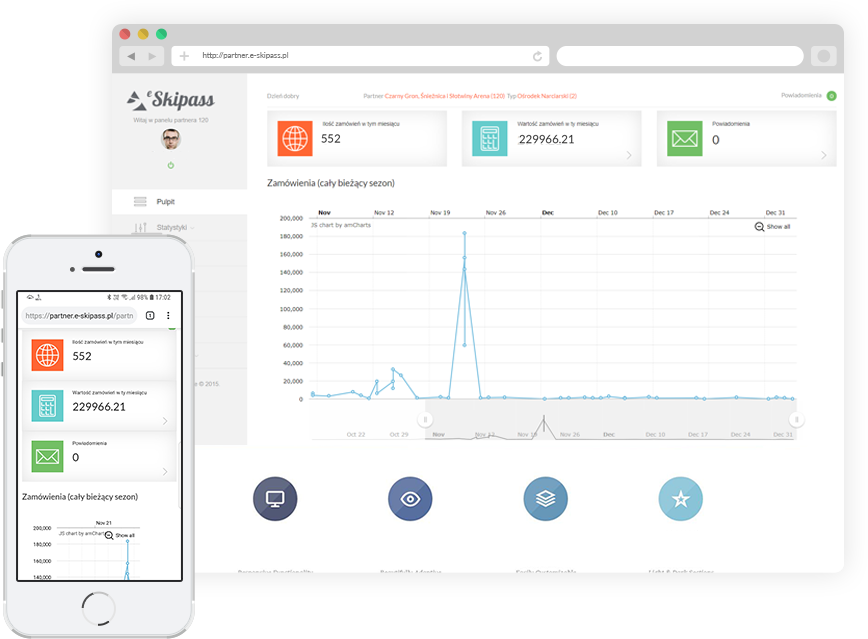Click the user avatar in the sidebar

tap(171, 140)
